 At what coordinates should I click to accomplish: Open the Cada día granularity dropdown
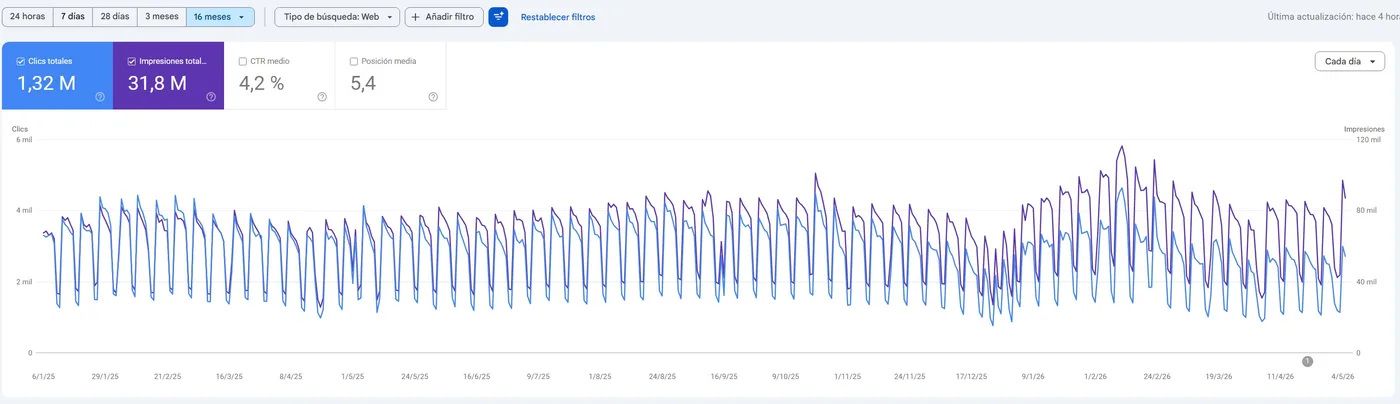click(x=1349, y=61)
